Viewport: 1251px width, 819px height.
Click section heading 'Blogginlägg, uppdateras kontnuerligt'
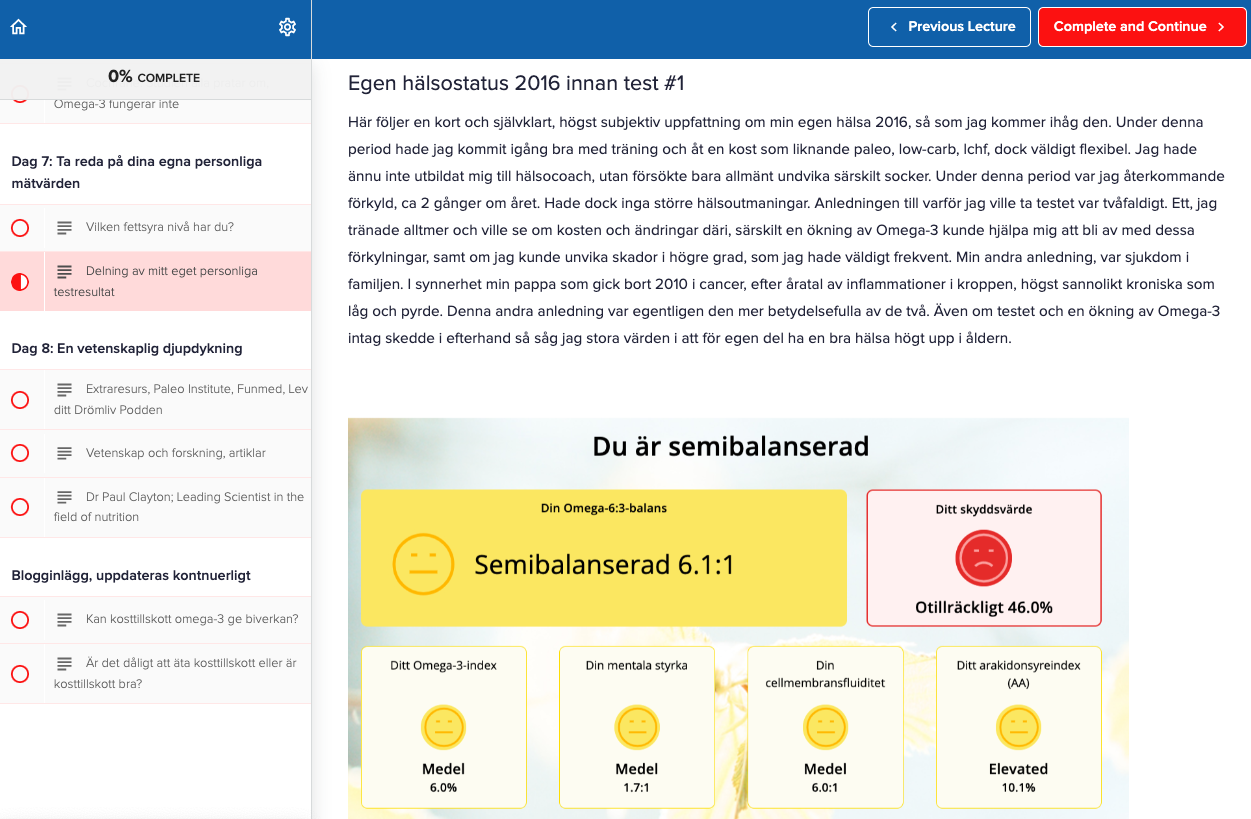pyautogui.click(x=131, y=575)
